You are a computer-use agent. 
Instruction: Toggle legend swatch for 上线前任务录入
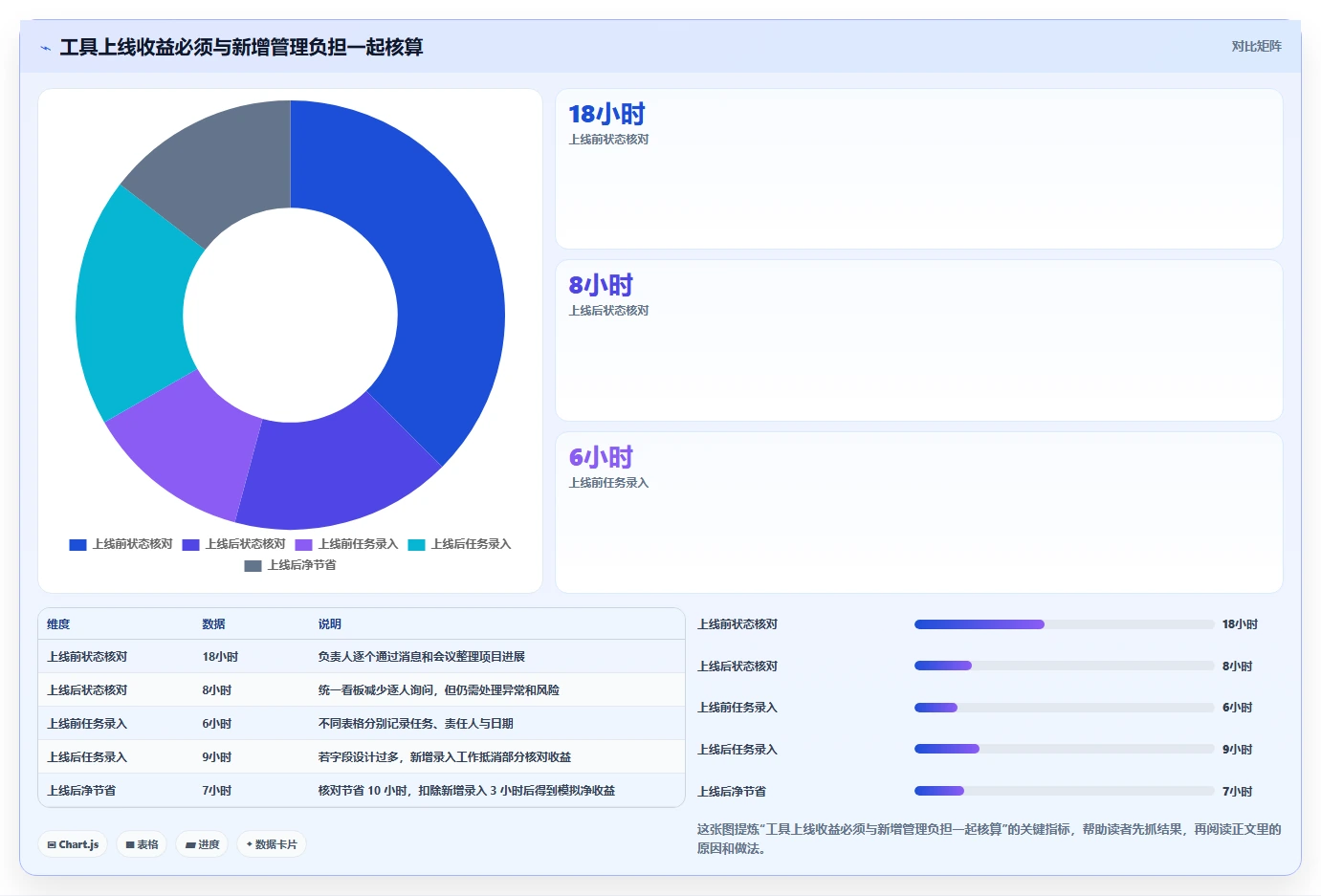tap(303, 545)
